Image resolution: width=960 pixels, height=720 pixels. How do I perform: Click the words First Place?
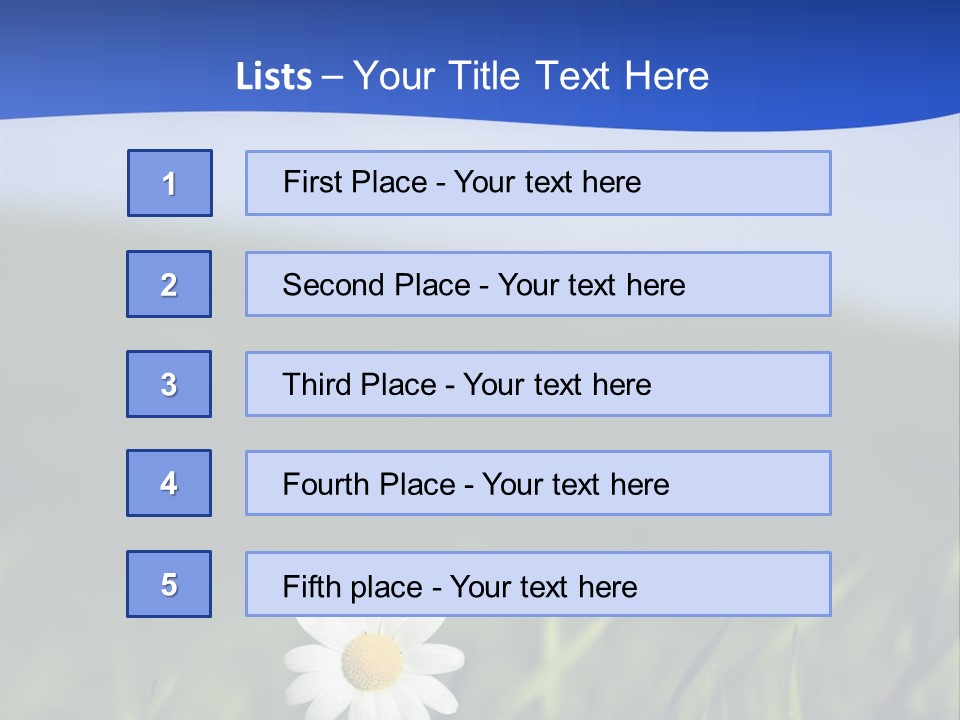point(355,182)
